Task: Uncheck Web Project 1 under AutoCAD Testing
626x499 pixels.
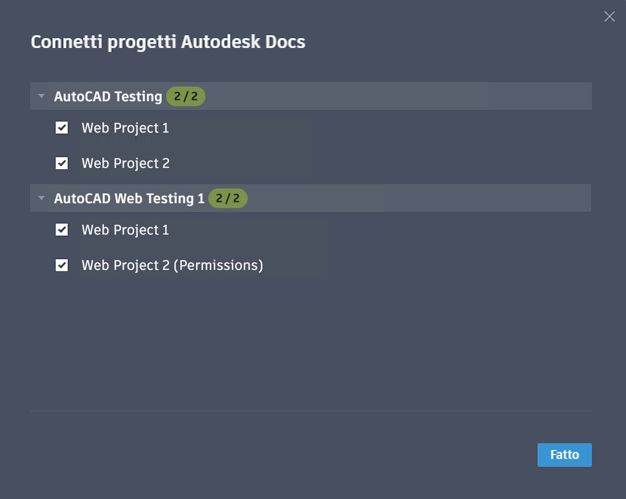Action: click(62, 128)
